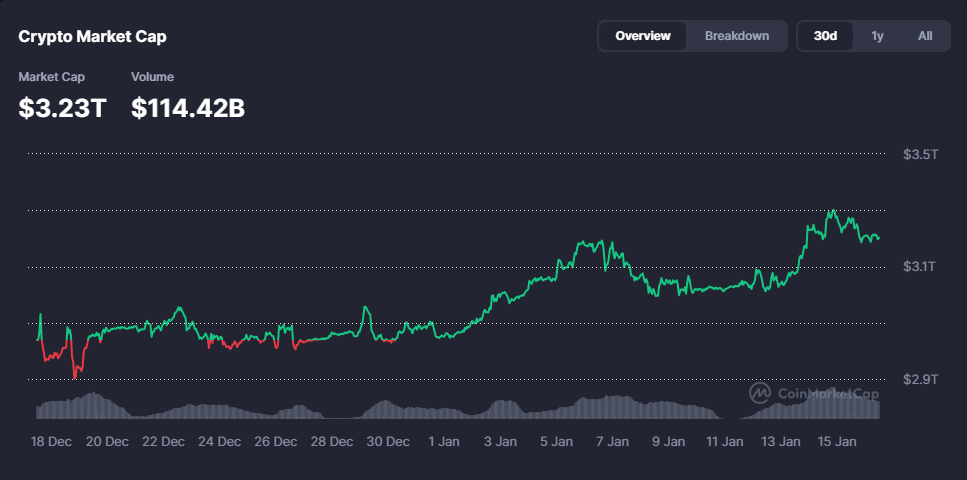This screenshot has height=480, width=967.
Task: Click the $114.42B volume value
Action: 188,108
